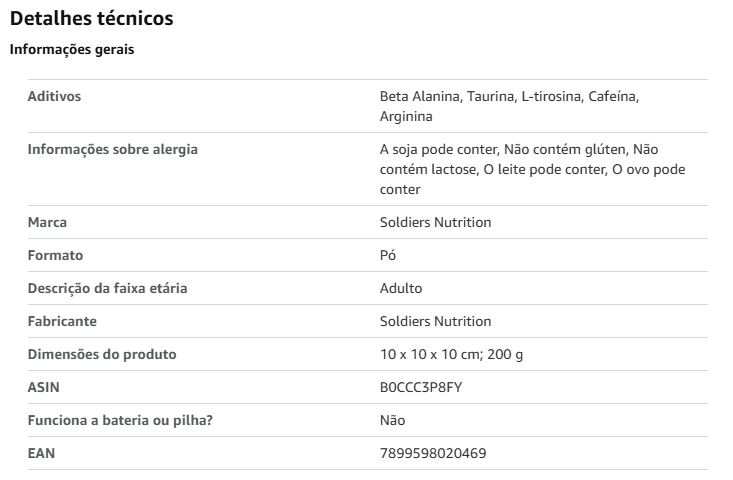Select the allergy information value text
The width and height of the screenshot is (733, 480).
pos(532,169)
